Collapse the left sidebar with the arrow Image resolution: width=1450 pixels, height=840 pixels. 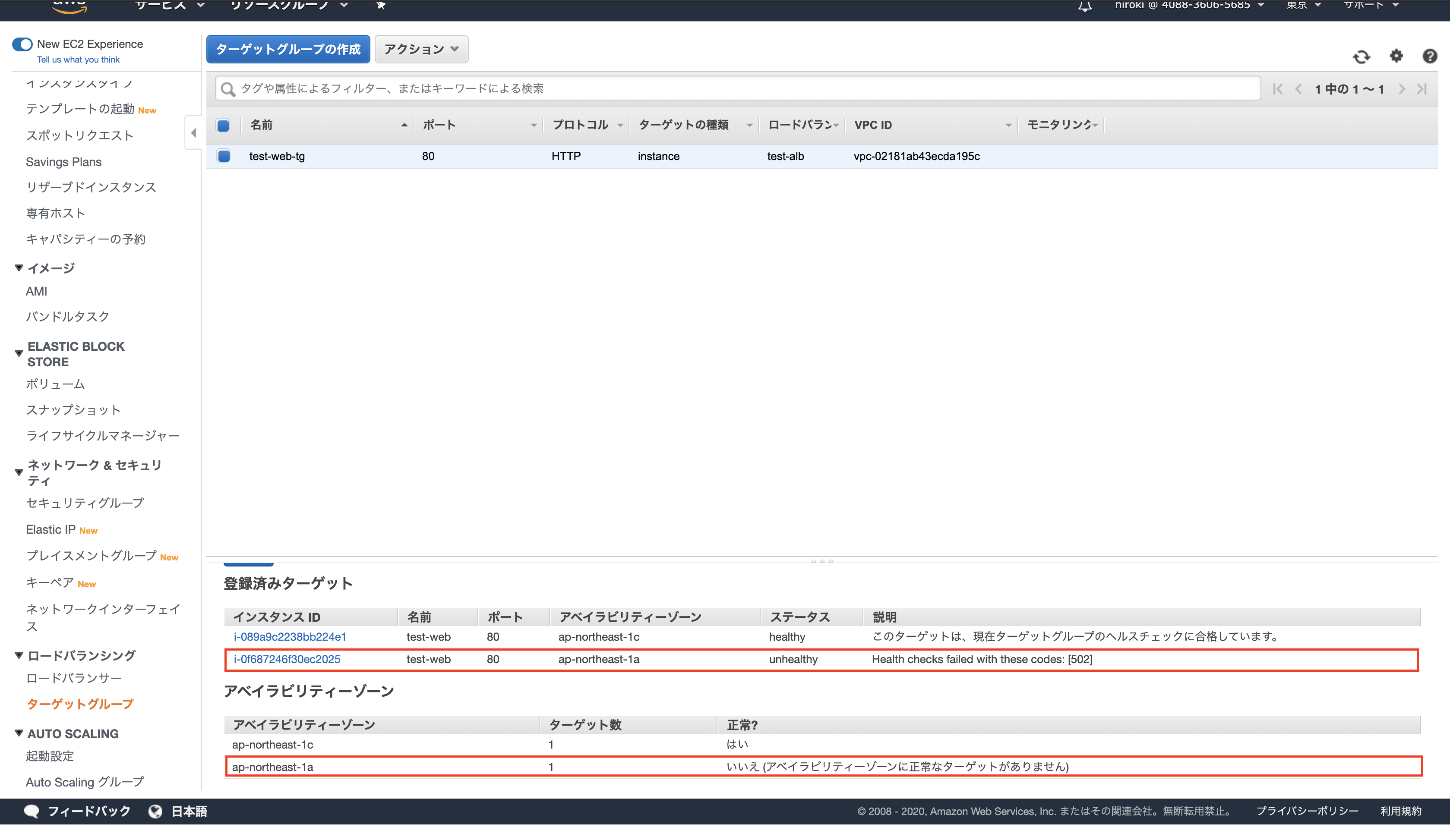point(193,132)
